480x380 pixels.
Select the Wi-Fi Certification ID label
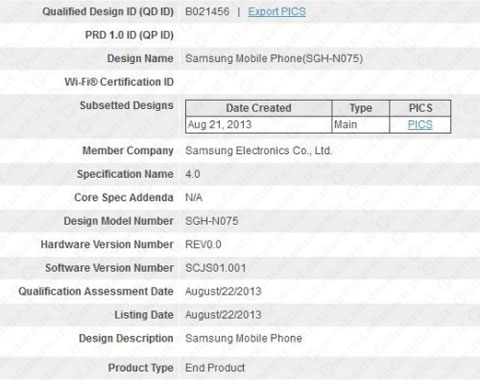click(119, 82)
